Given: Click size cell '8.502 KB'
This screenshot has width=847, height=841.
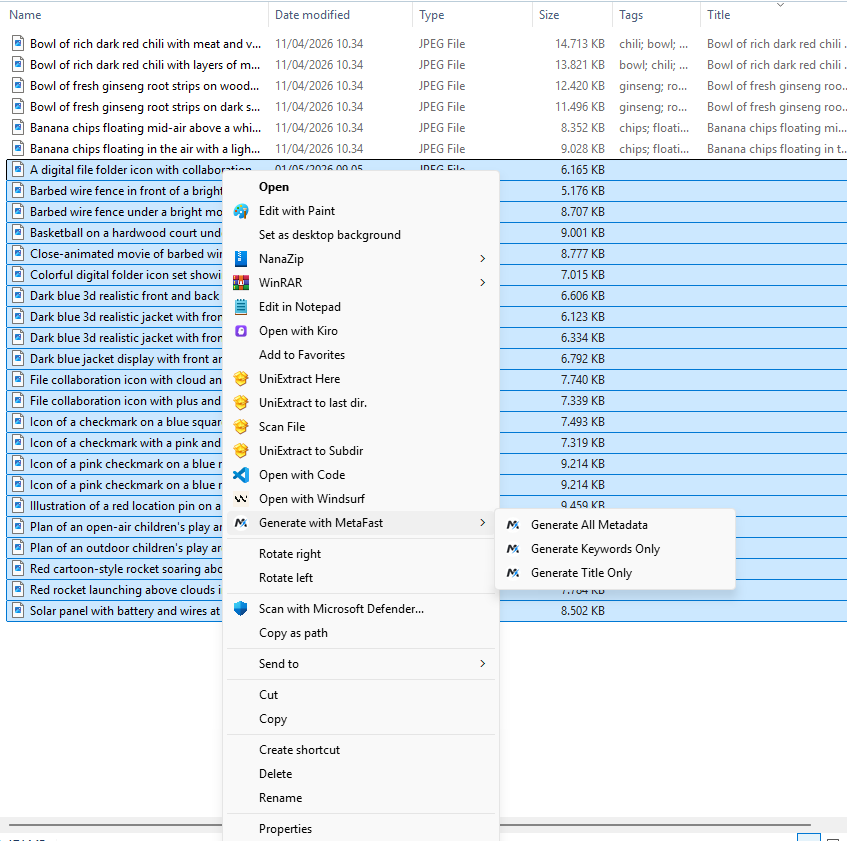Looking at the screenshot, I should coord(582,611).
